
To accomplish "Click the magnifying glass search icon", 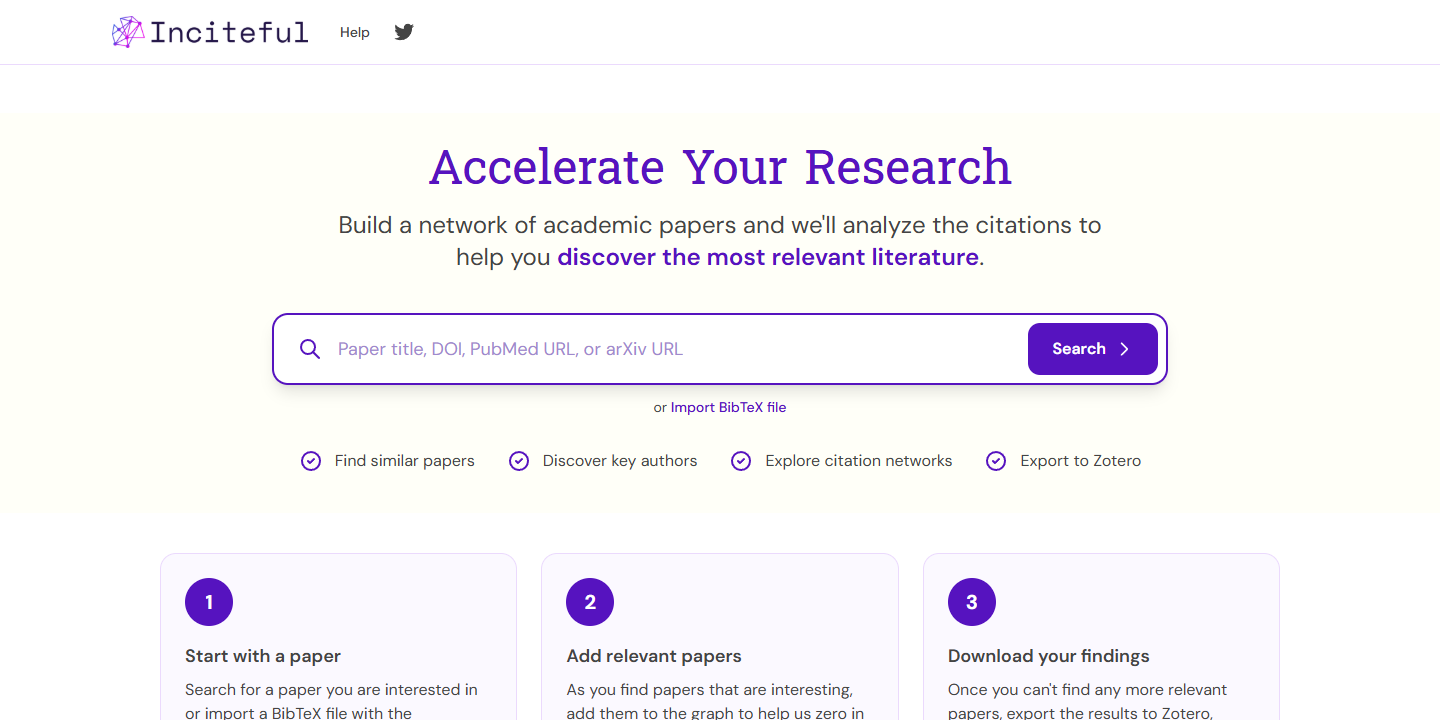I will pos(310,349).
